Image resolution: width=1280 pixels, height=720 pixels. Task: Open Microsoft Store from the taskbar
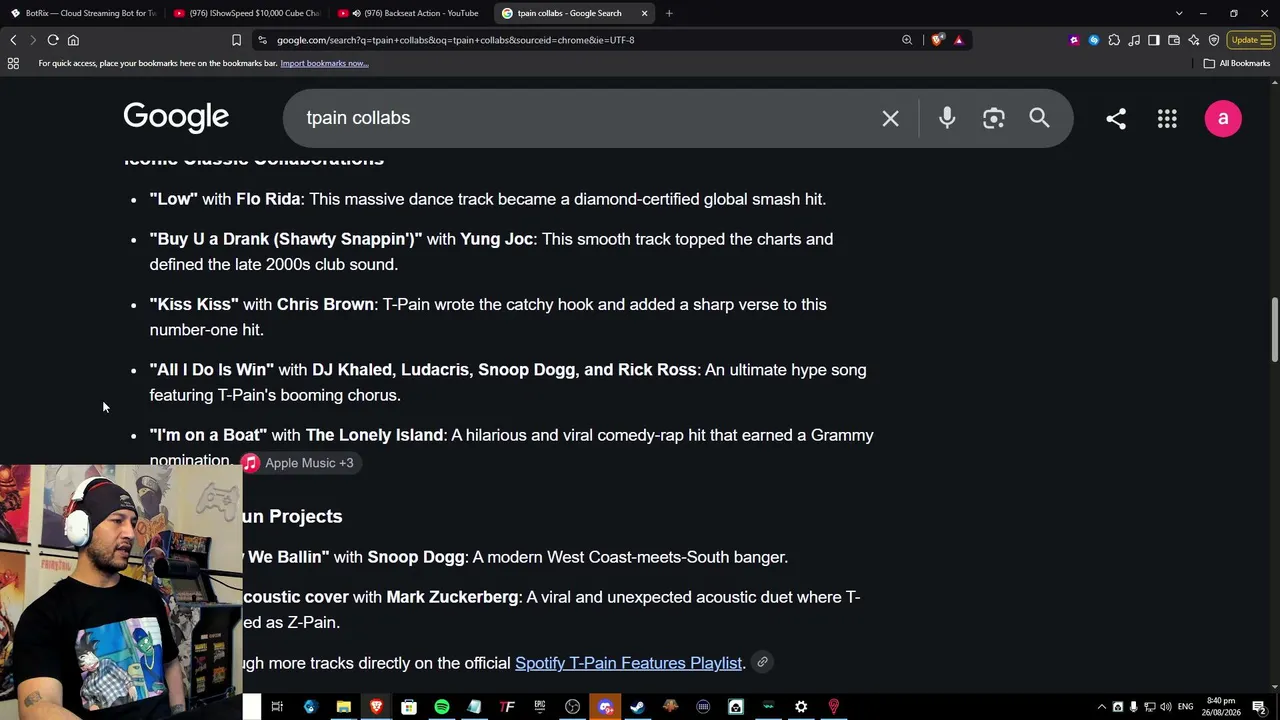(x=409, y=707)
